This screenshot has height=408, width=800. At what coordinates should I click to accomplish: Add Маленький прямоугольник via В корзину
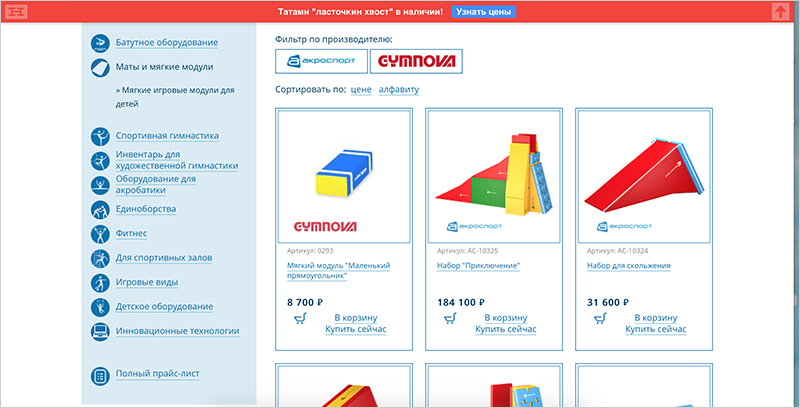[356, 318]
